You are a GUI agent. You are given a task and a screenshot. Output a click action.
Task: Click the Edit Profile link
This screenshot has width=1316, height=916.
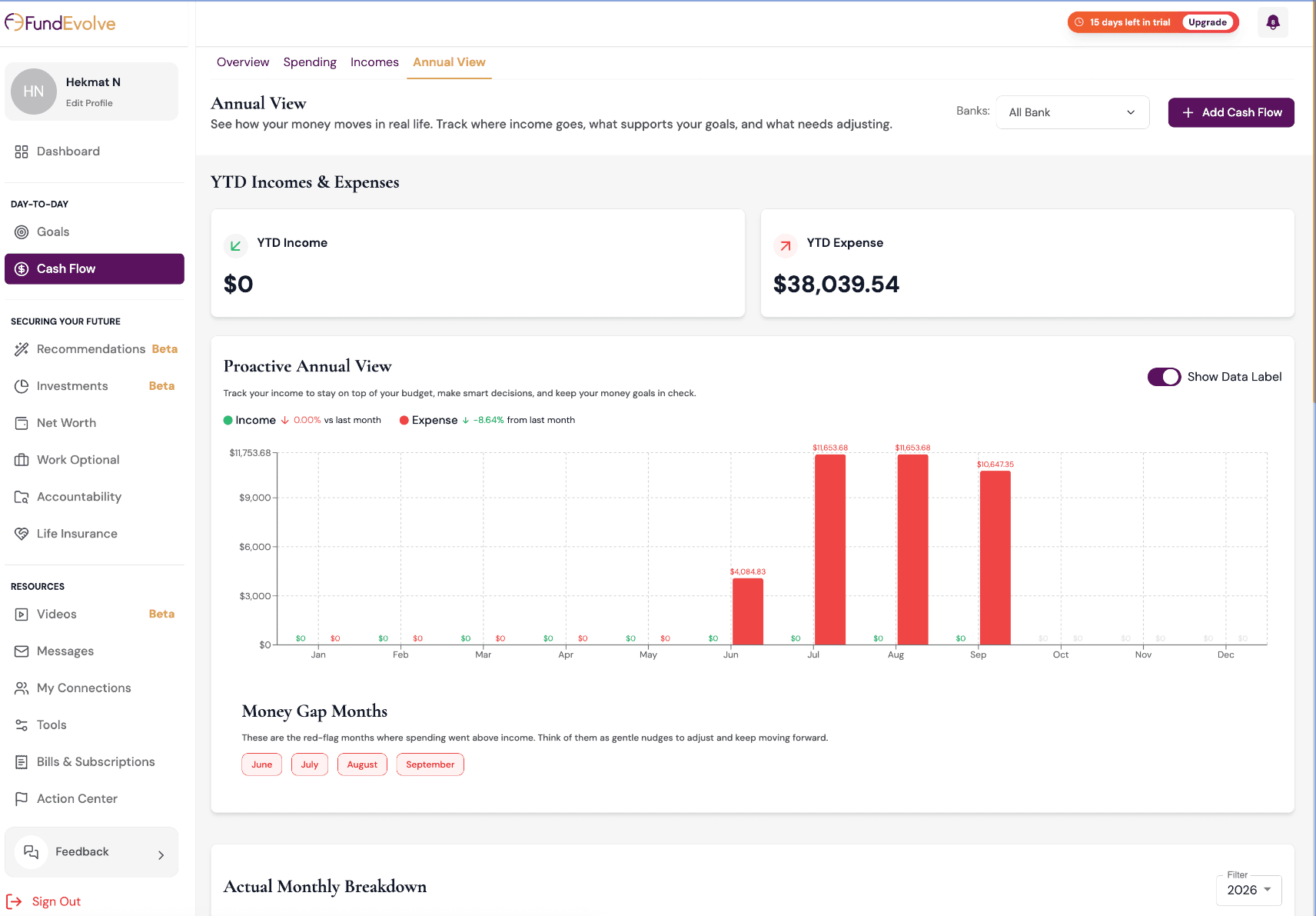coord(89,103)
